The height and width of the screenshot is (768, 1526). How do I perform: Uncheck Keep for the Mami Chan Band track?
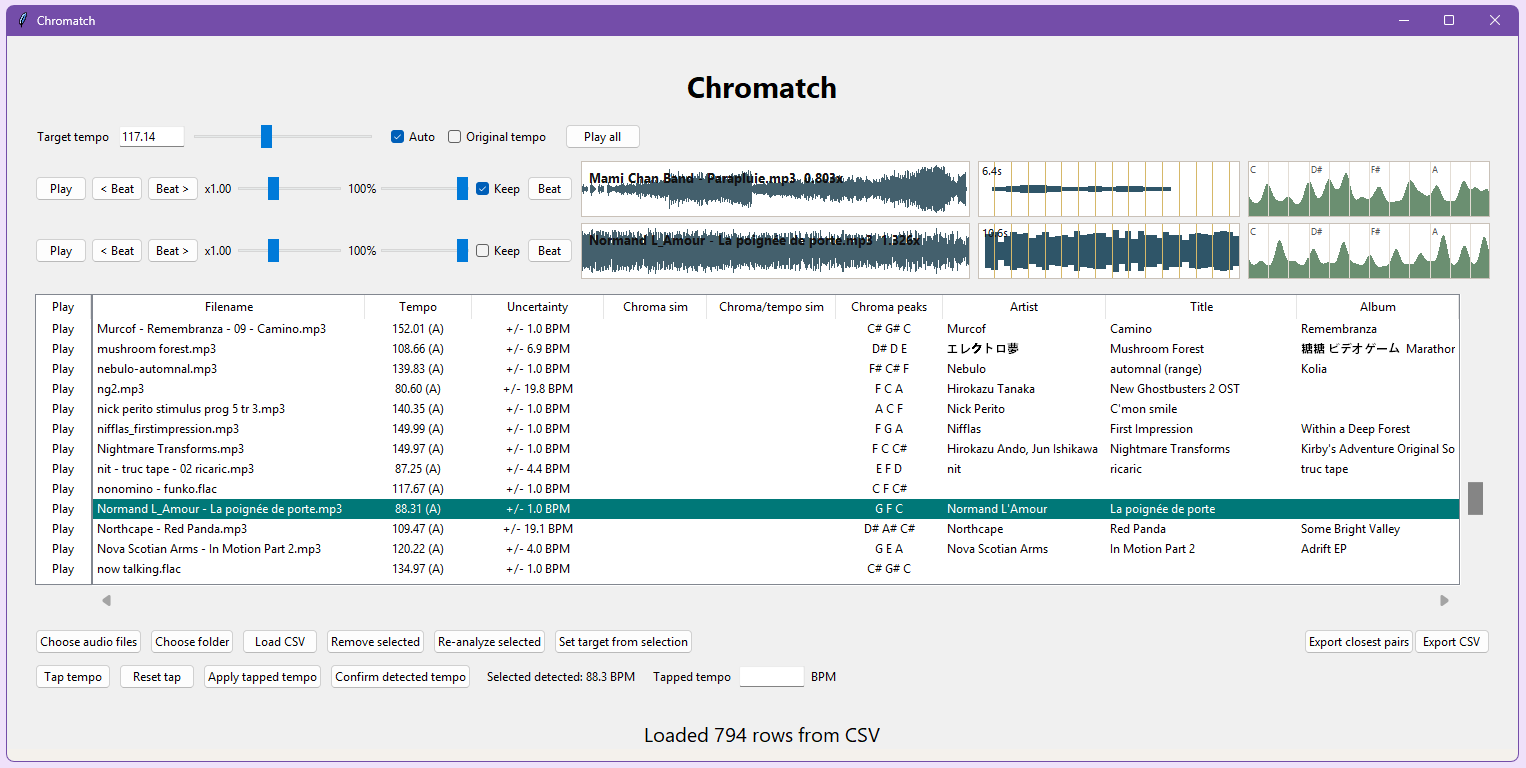click(482, 189)
